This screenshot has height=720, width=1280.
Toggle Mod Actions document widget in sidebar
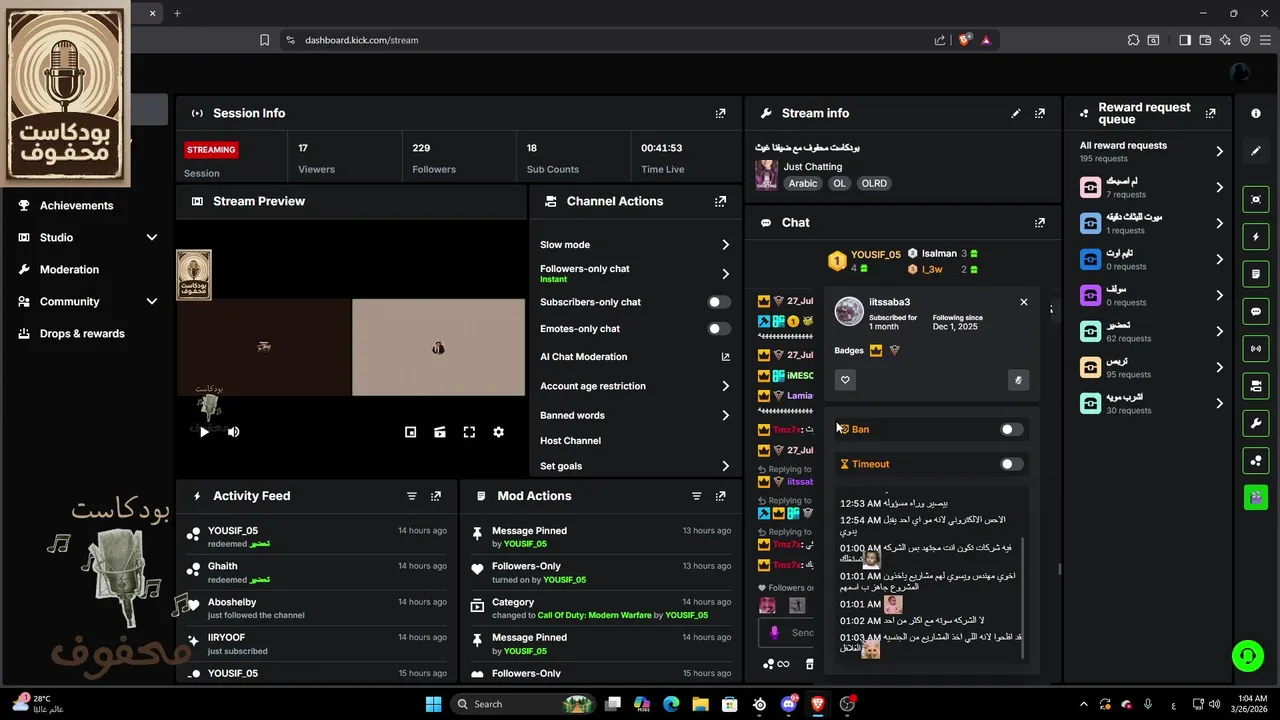click(x=1256, y=274)
